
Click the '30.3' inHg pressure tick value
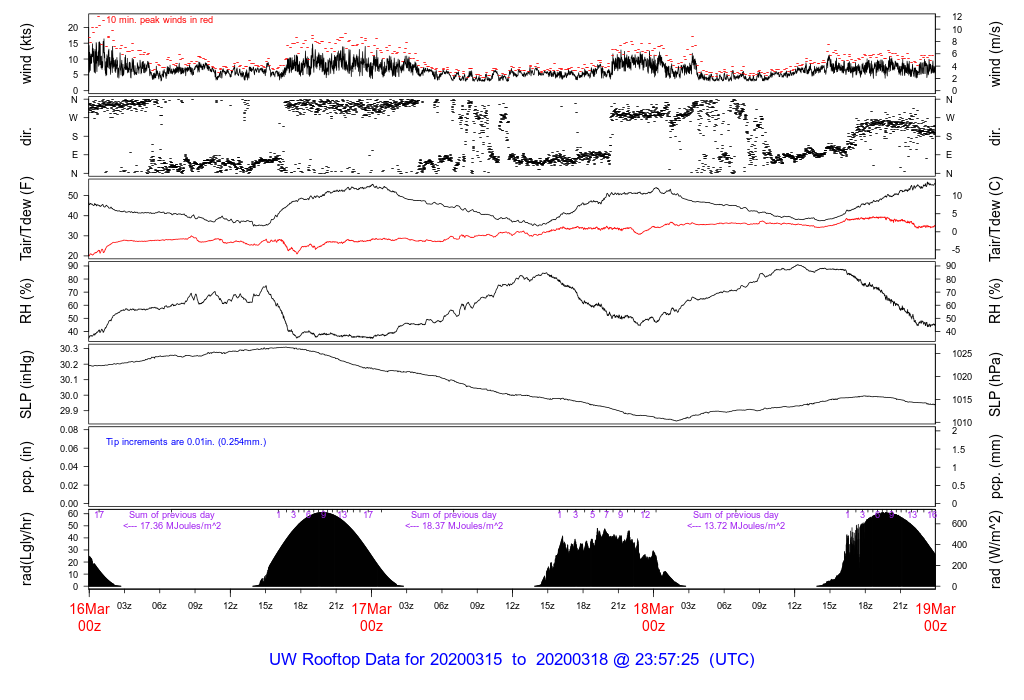point(69,349)
